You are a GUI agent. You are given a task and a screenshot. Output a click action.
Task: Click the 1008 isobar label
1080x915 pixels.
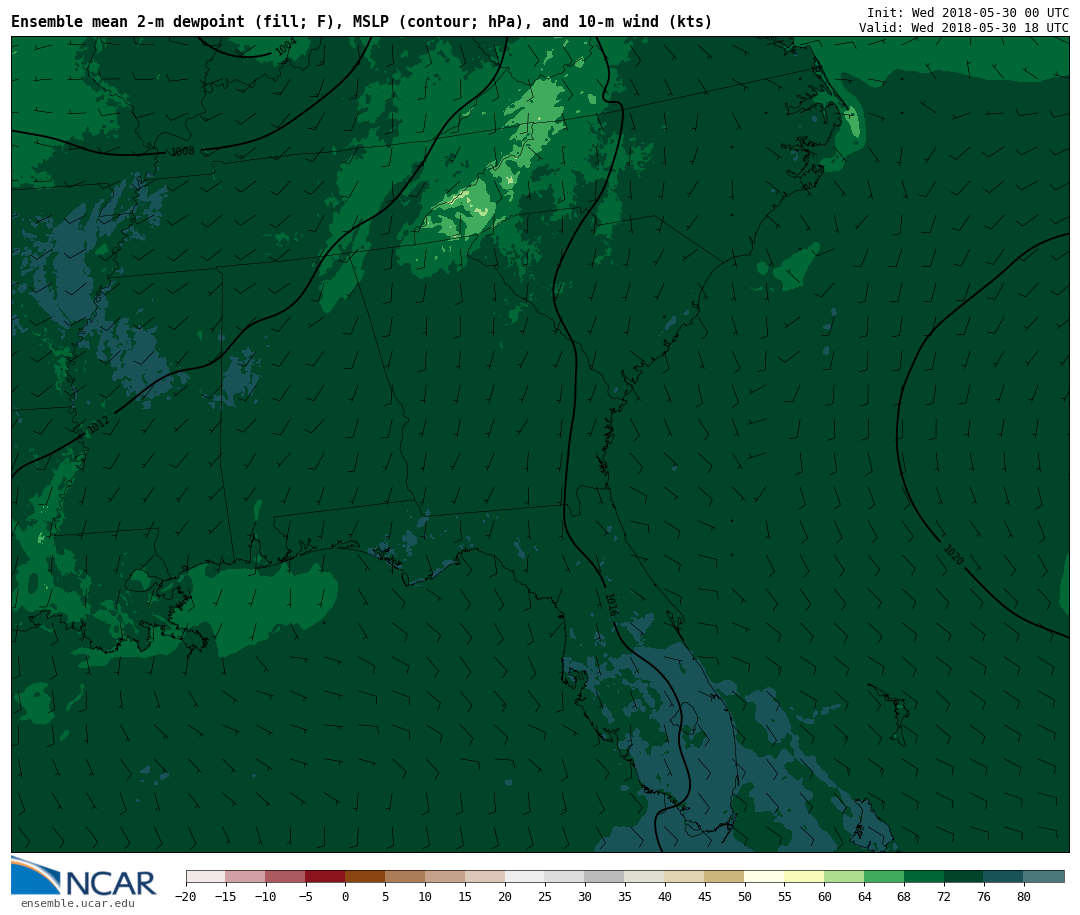183,151
